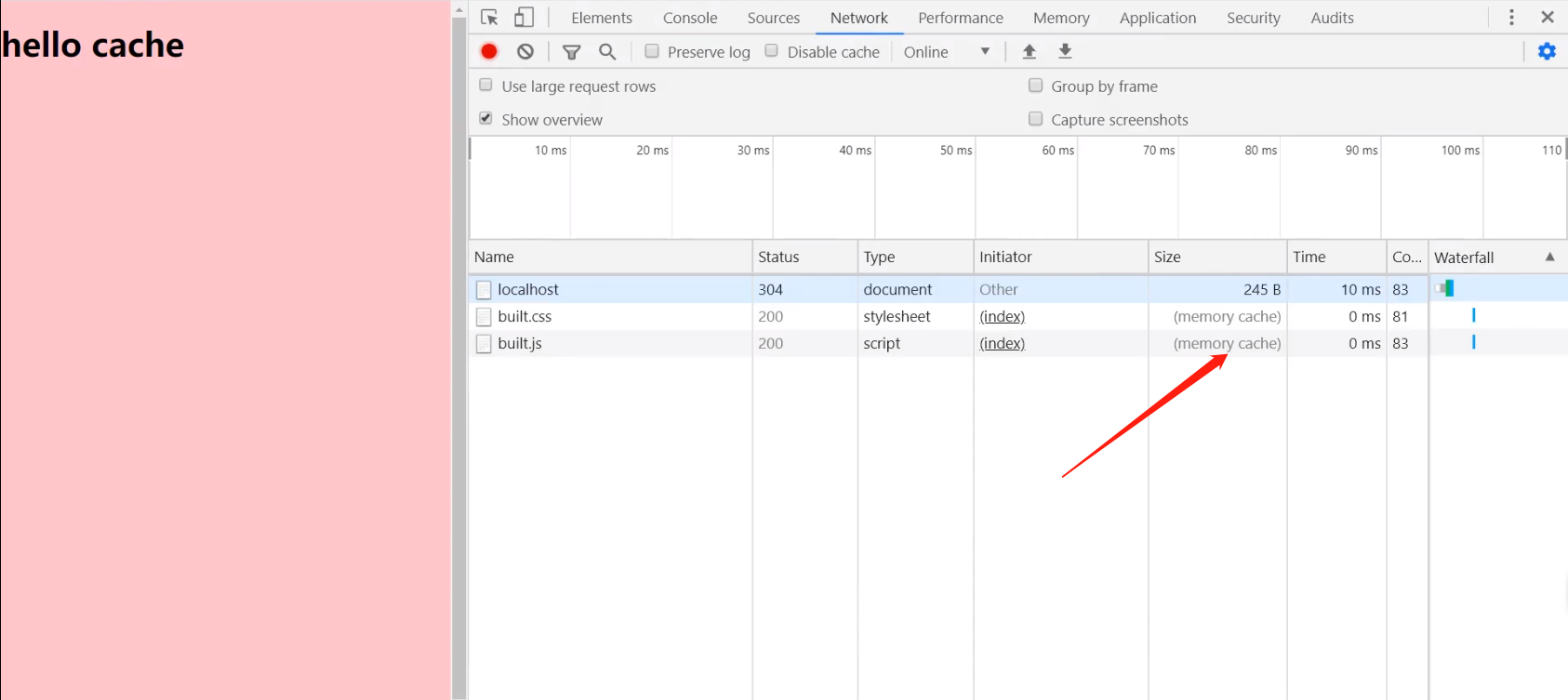Viewport: 1568px width, 700px height.
Task: Select the built.css request name
Action: [x=525, y=317]
